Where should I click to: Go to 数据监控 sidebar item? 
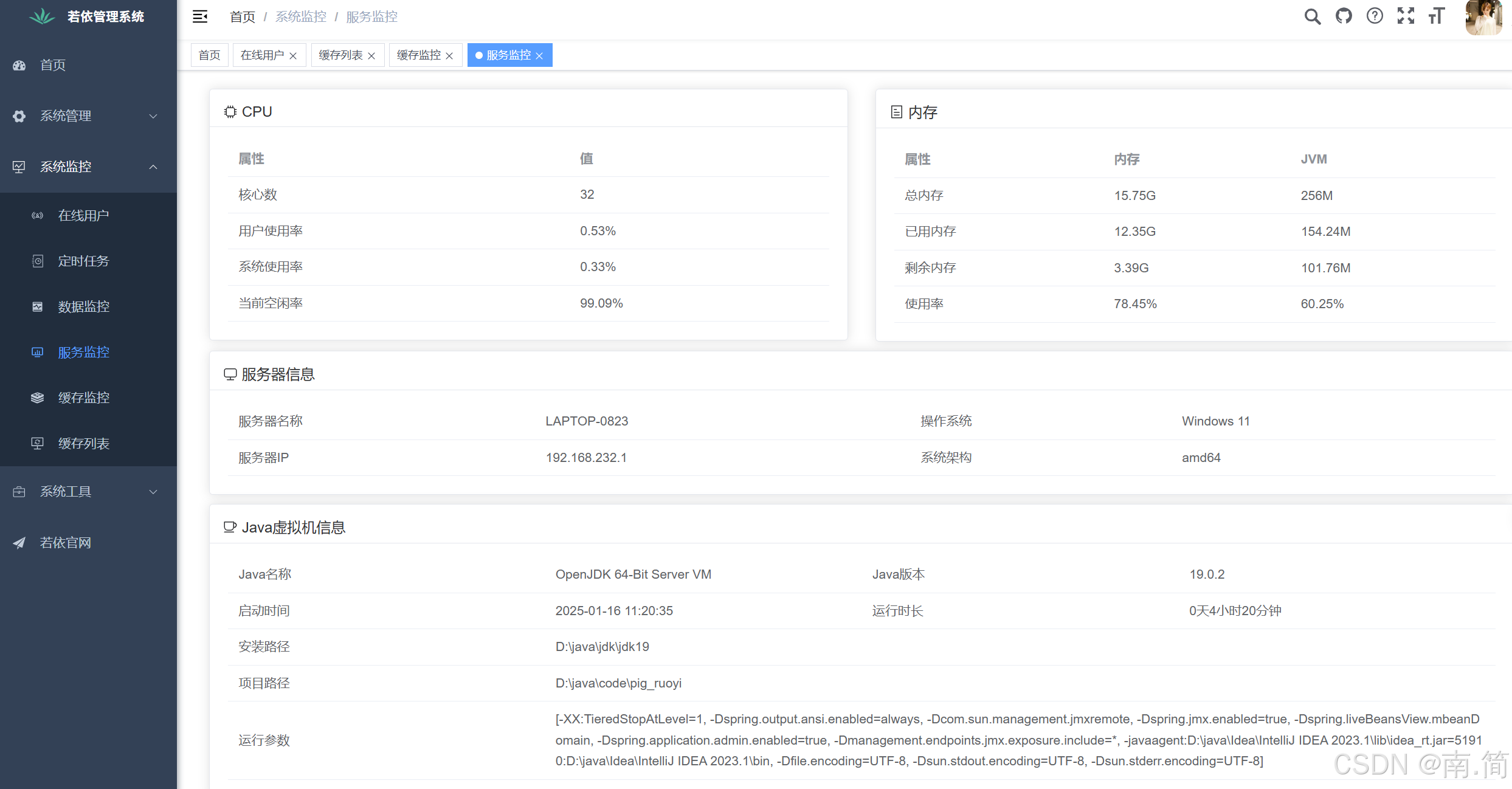click(83, 306)
